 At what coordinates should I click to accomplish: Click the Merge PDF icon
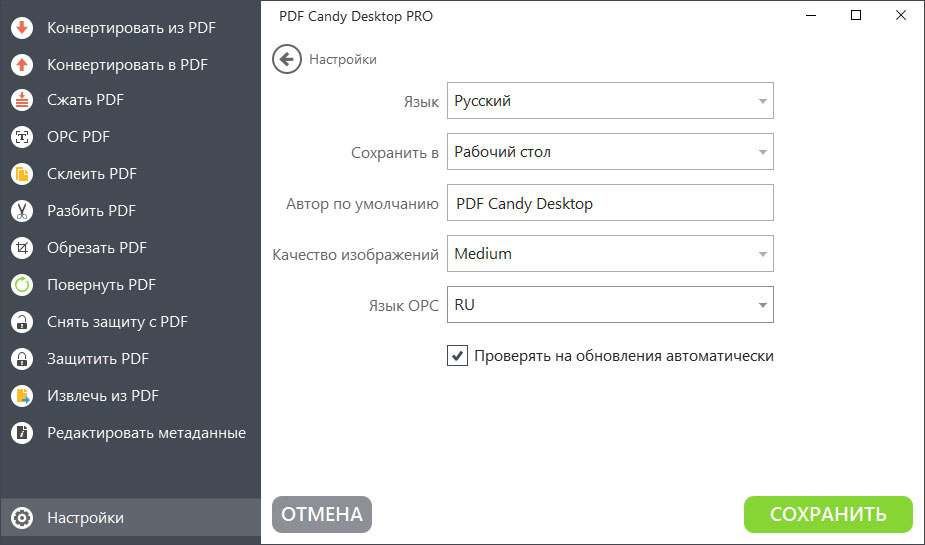pyautogui.click(x=22, y=174)
